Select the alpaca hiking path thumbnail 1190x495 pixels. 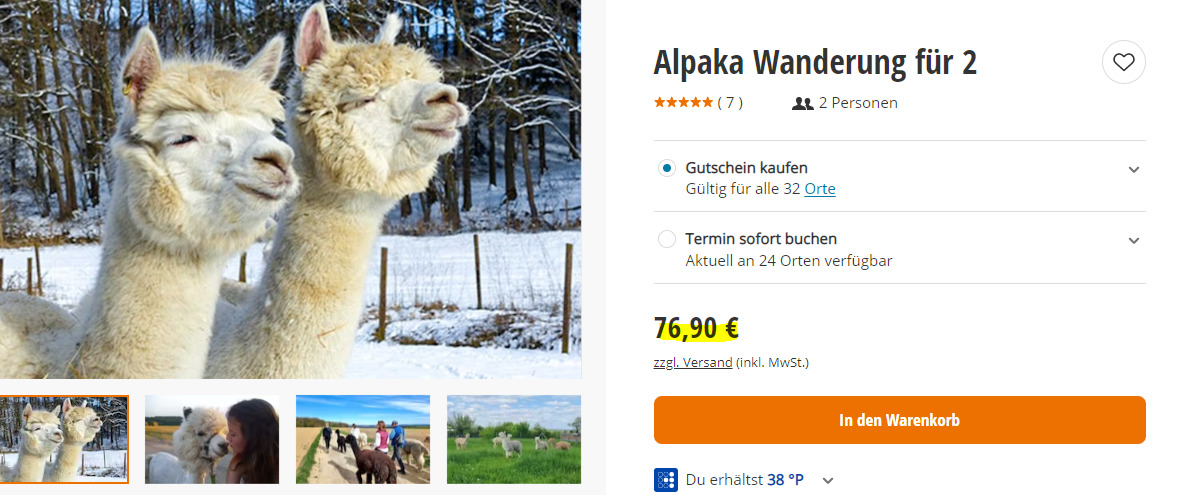[363, 440]
